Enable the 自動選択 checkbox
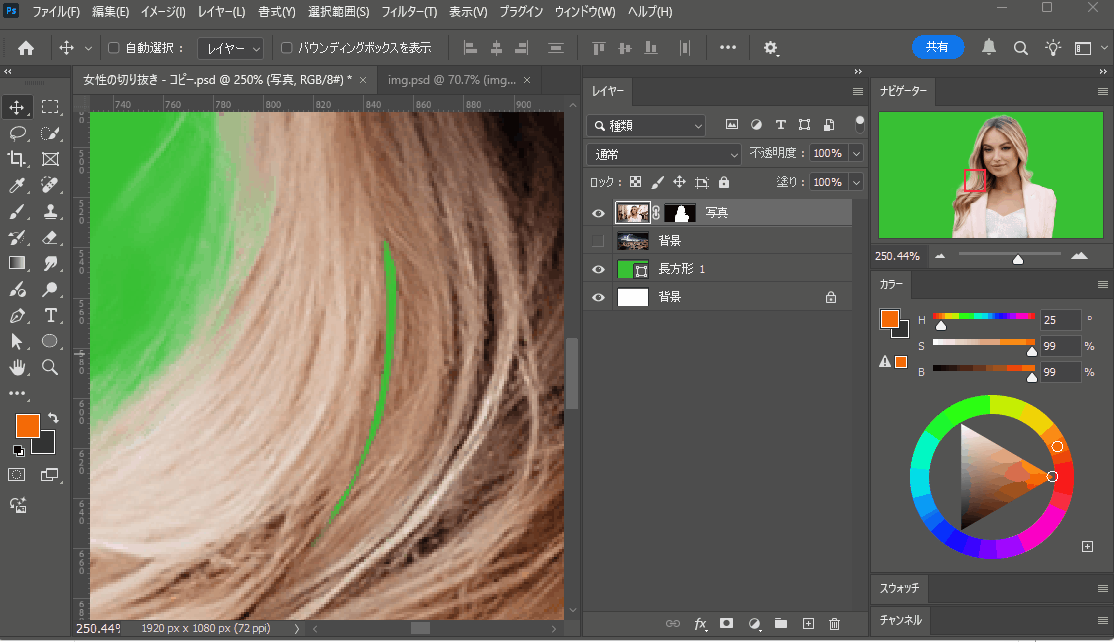 pos(114,48)
